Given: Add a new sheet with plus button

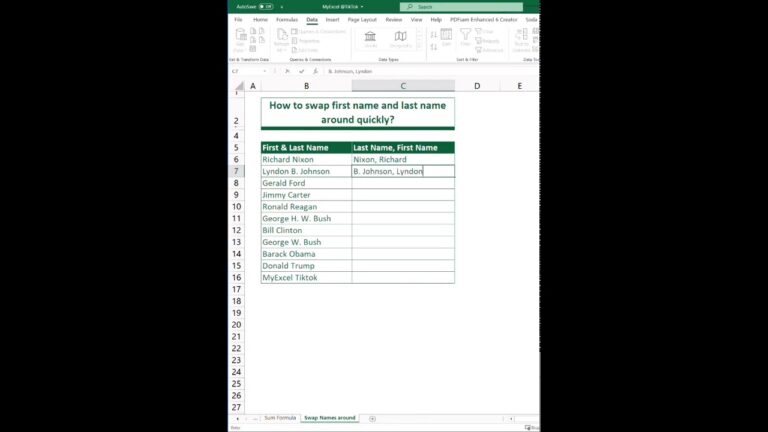Looking at the screenshot, I should pos(372,419).
